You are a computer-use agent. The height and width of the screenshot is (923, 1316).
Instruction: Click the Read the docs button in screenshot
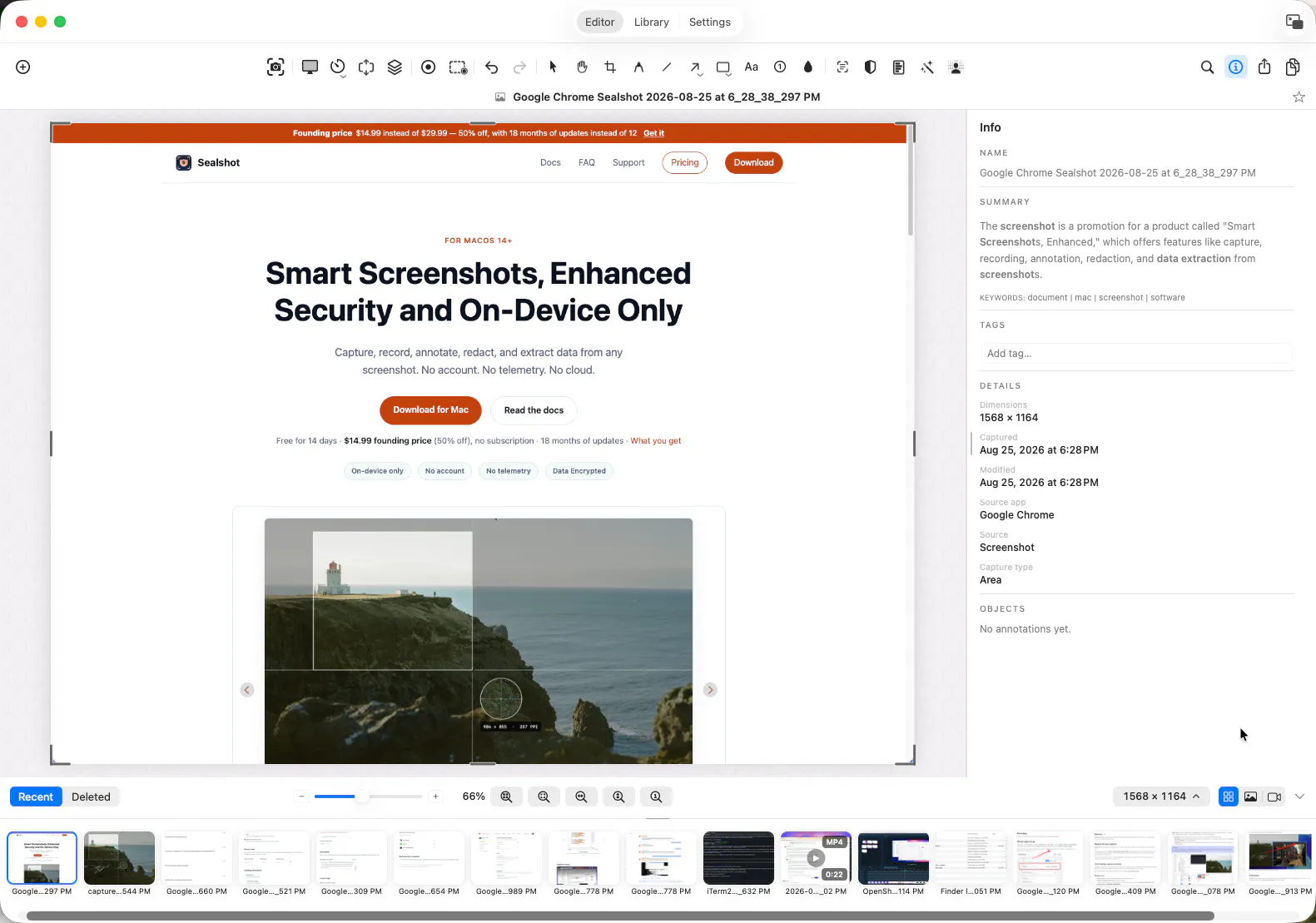pyautogui.click(x=534, y=410)
